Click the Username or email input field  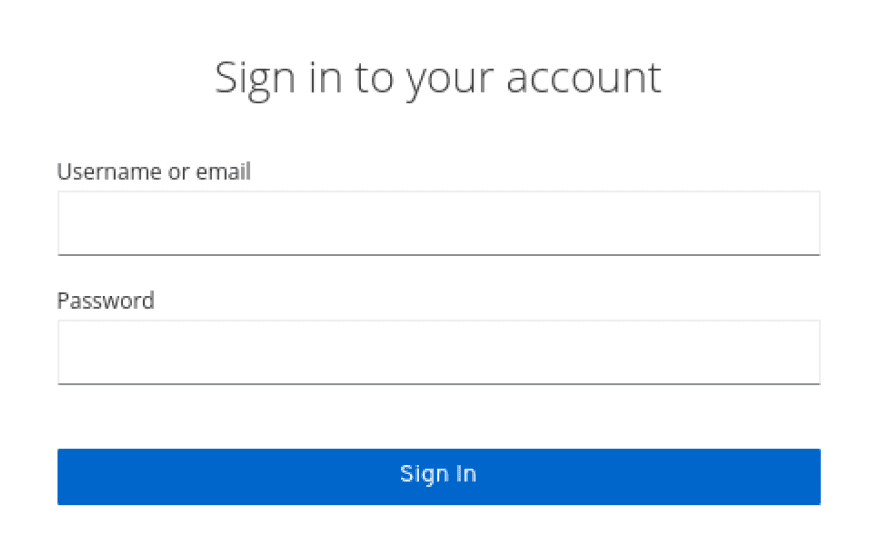(x=438, y=223)
